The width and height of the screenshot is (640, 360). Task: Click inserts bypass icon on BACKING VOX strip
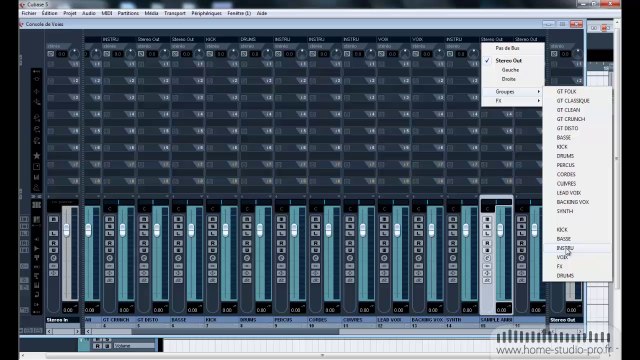click(x=418, y=266)
